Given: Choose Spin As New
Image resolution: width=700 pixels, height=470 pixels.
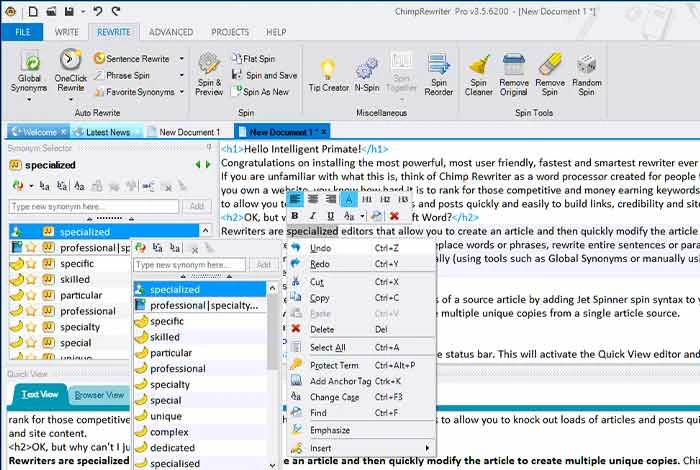Looking at the screenshot, I should click(x=261, y=92).
